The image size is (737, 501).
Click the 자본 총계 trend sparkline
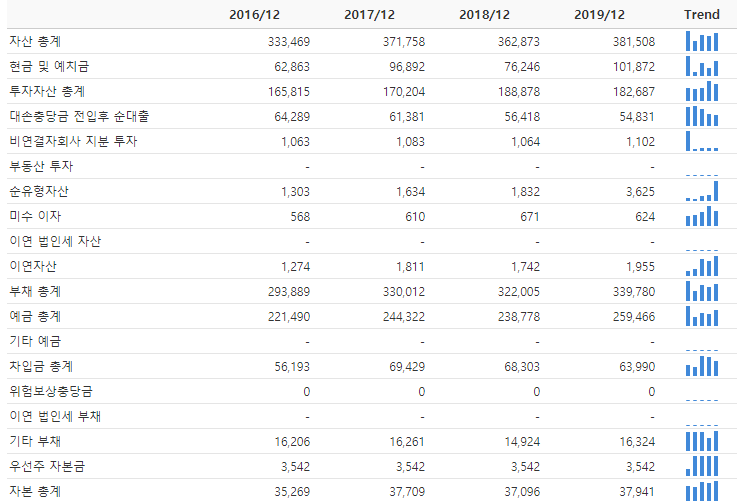(x=702, y=491)
